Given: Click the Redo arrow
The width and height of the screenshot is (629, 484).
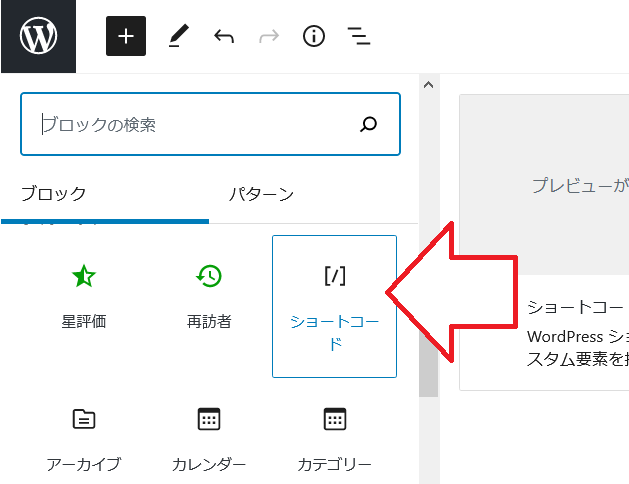Looking at the screenshot, I should click(x=269, y=37).
